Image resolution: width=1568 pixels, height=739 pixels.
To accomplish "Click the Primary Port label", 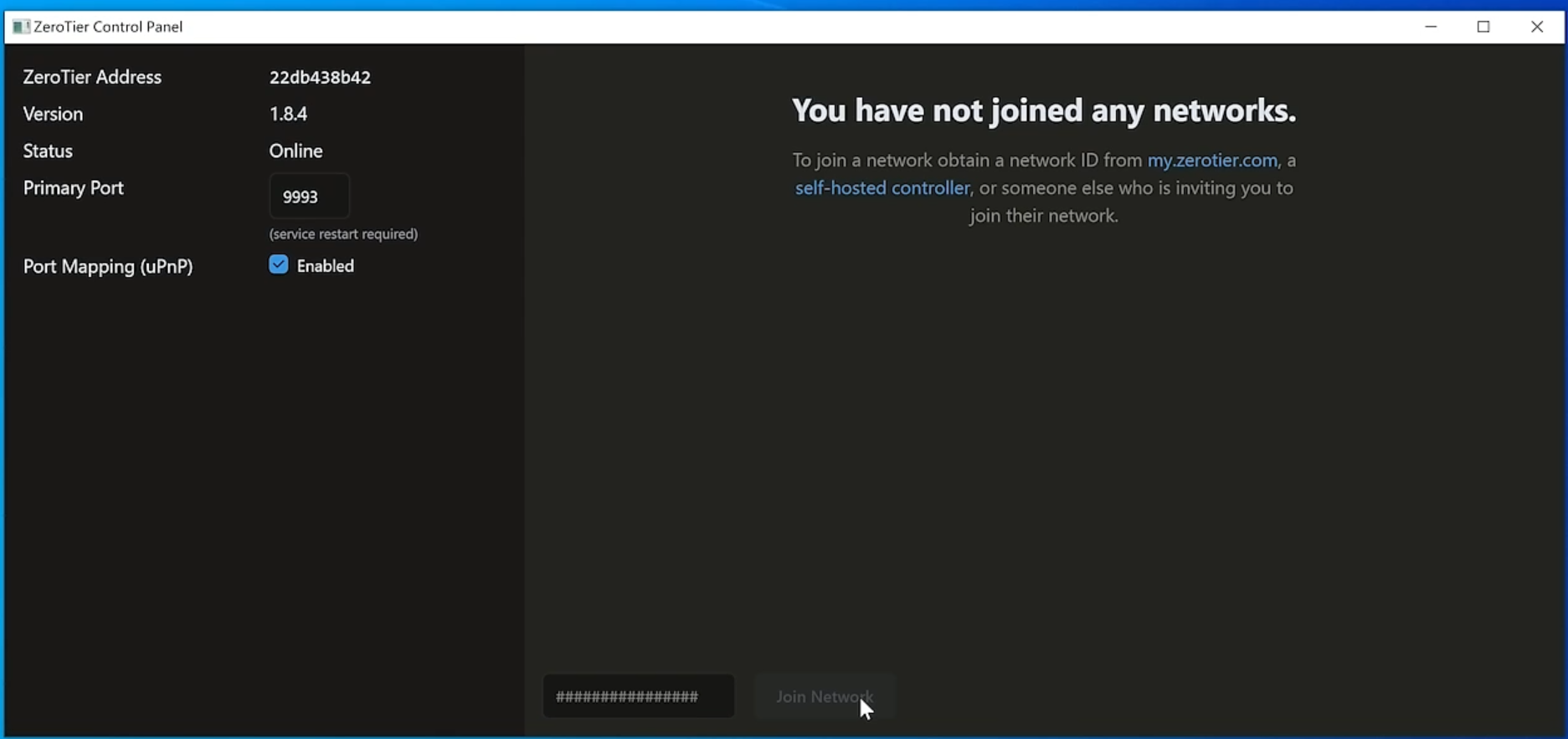I will [74, 188].
